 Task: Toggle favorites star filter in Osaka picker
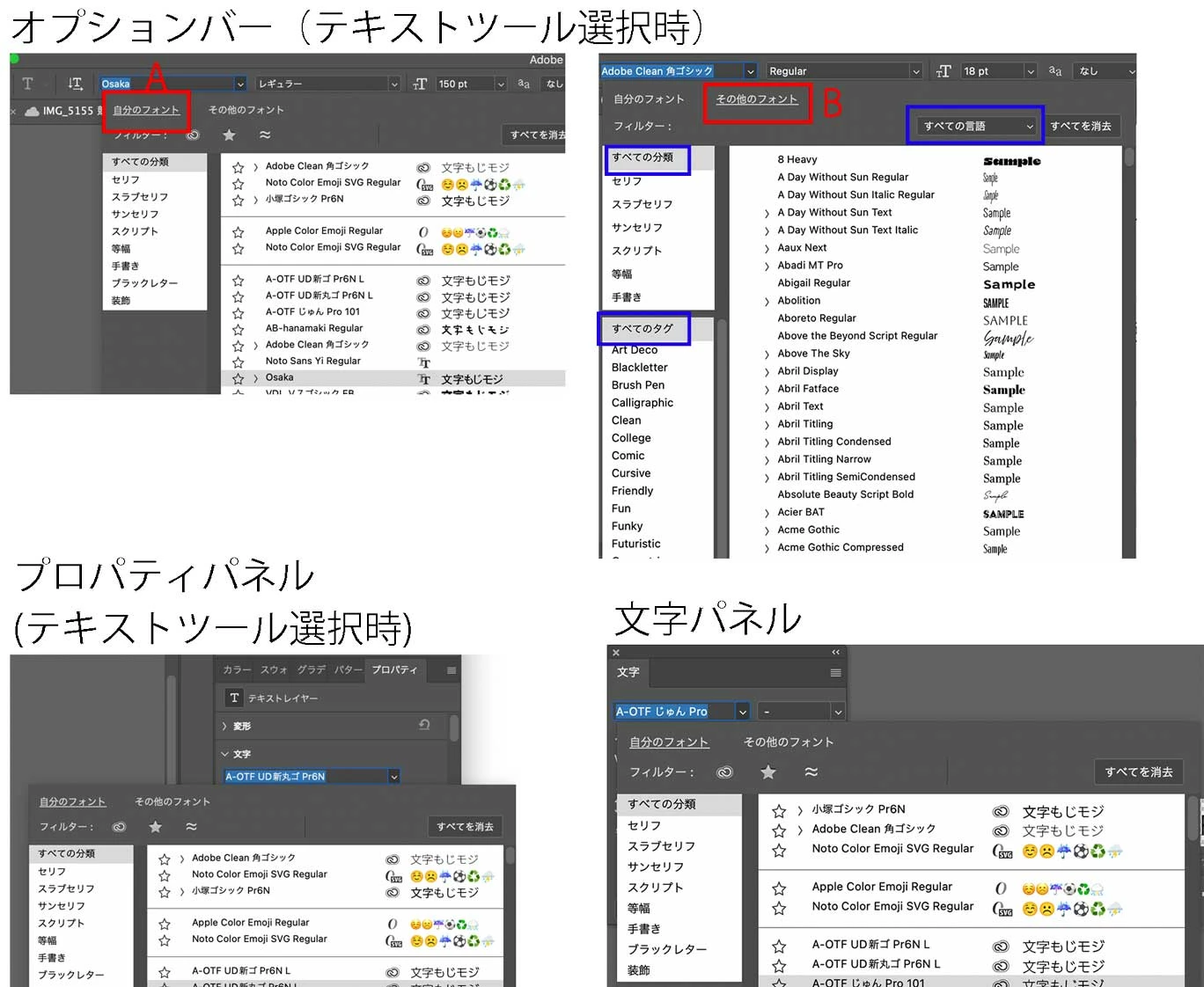coord(229,135)
